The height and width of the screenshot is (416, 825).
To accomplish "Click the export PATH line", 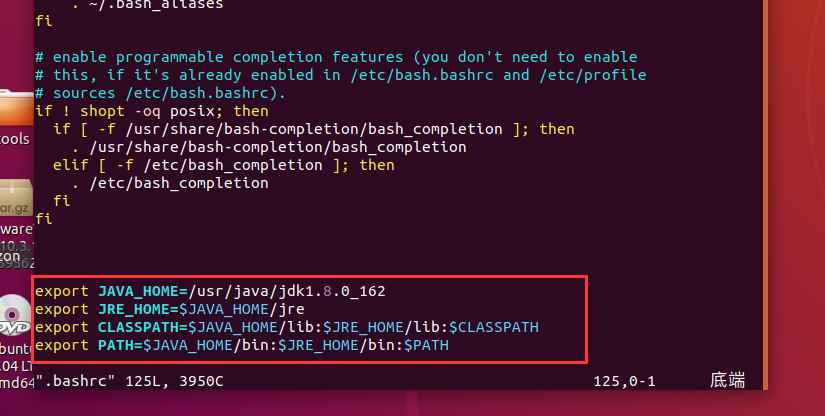I will tap(242, 345).
